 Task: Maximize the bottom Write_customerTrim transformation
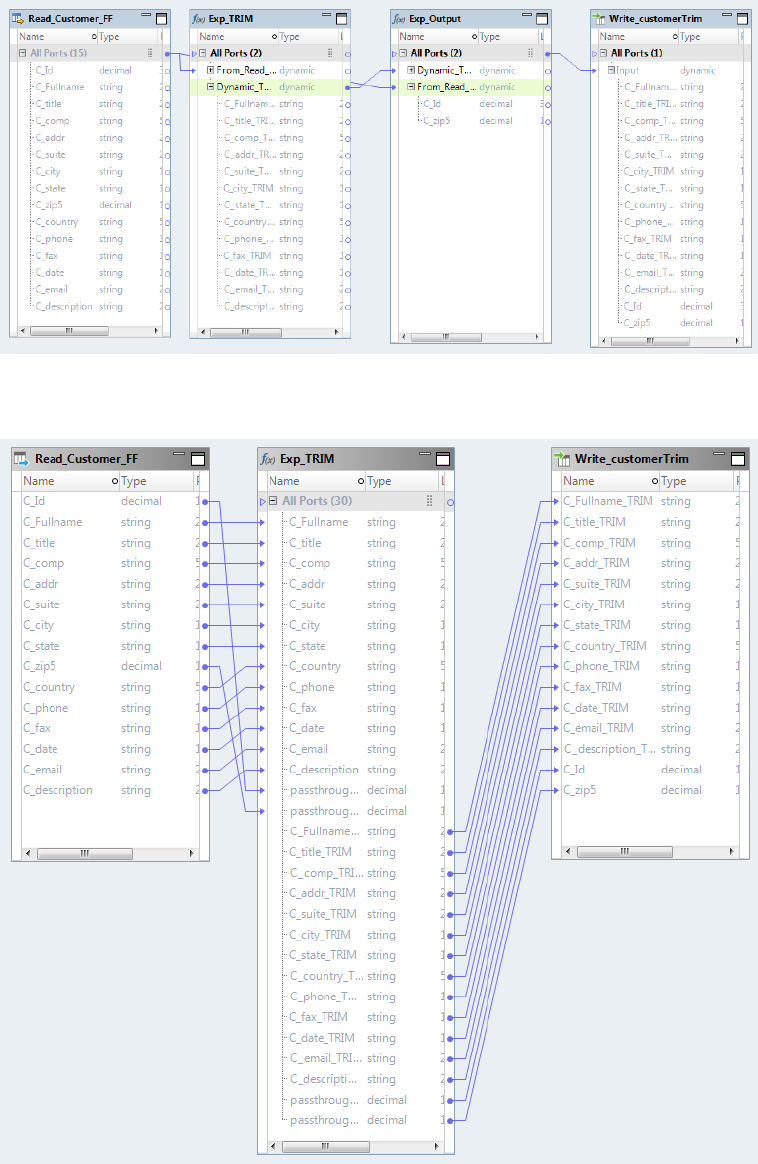738,459
